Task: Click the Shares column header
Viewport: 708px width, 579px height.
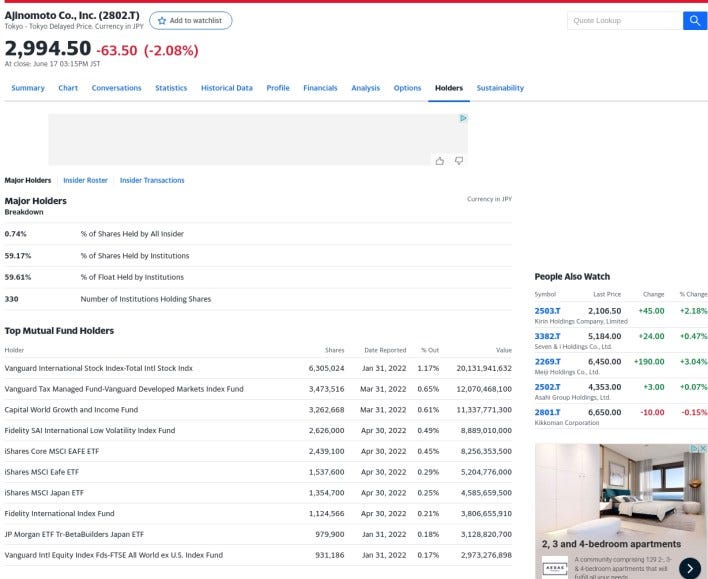Action: 335,350
